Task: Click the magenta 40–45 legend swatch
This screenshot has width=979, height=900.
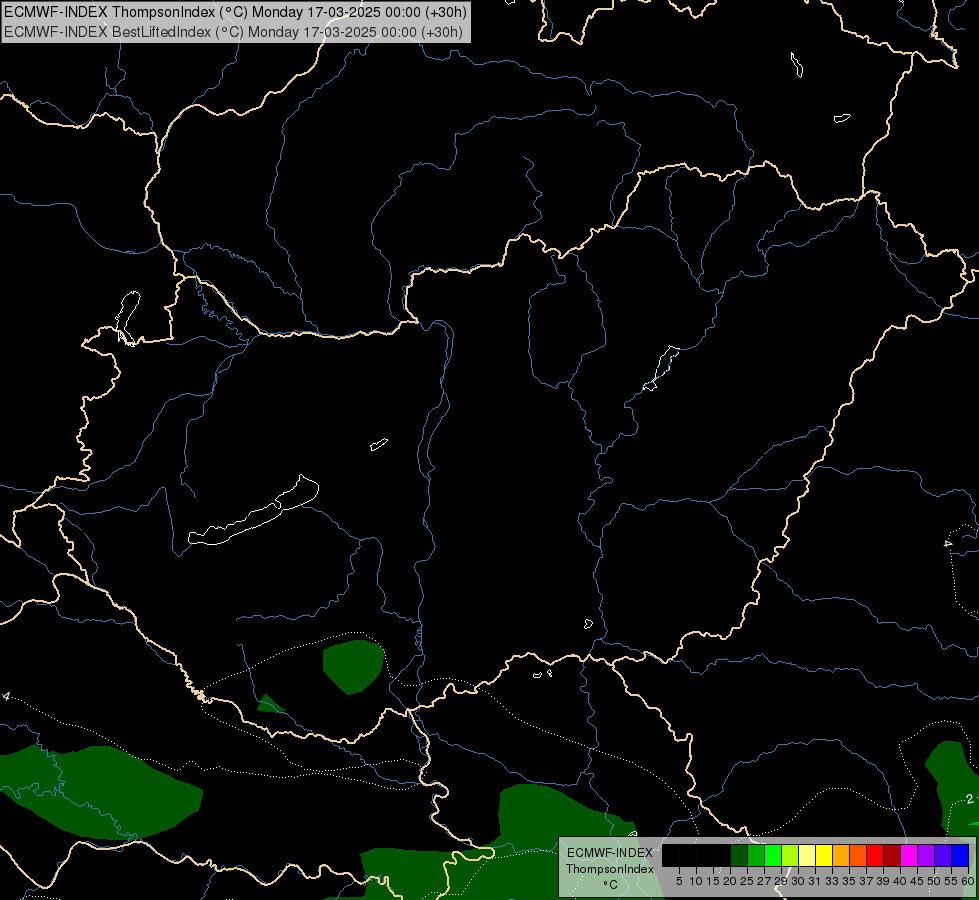Action: tap(909, 855)
